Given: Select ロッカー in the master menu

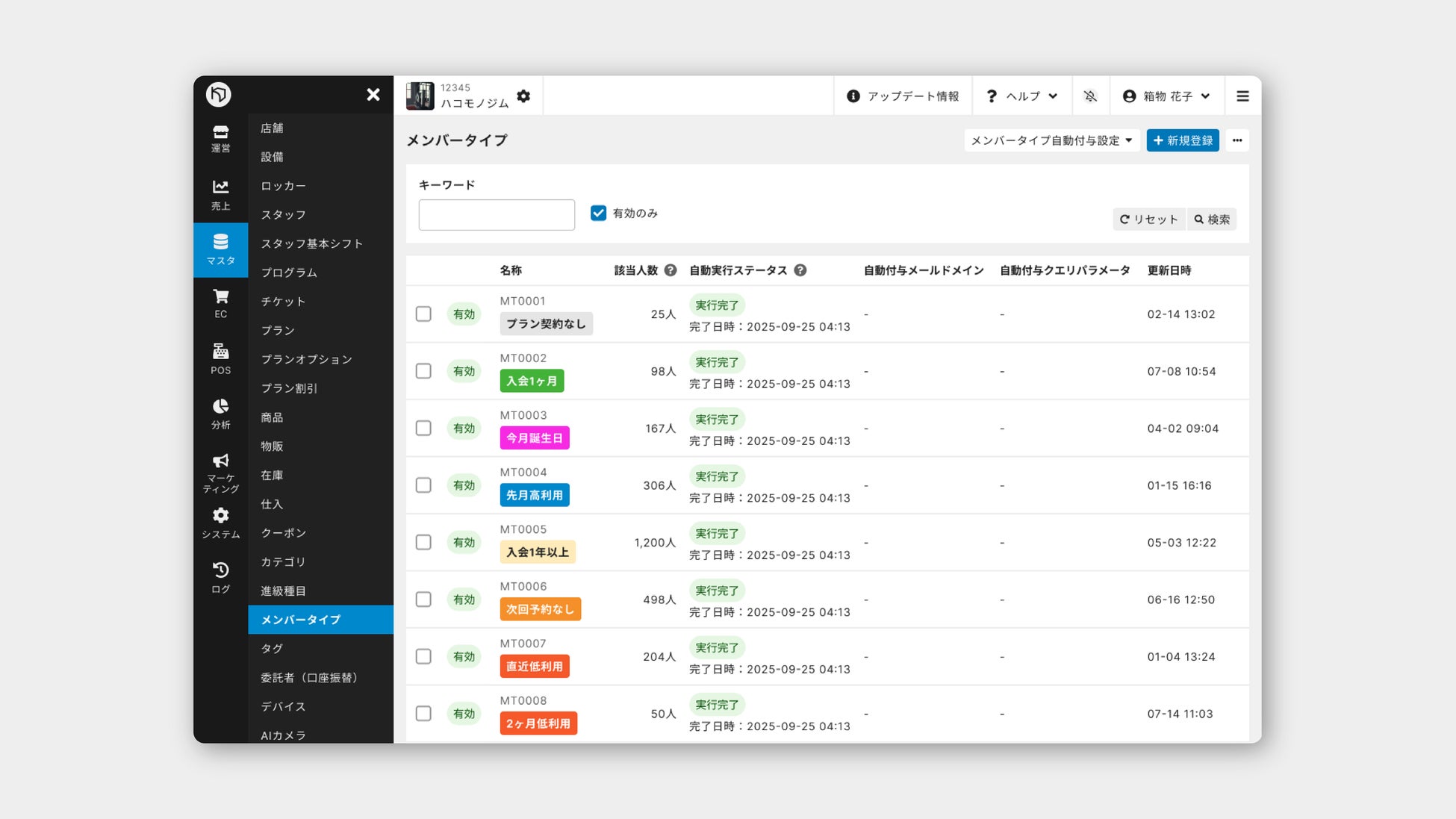Looking at the screenshot, I should (x=320, y=186).
